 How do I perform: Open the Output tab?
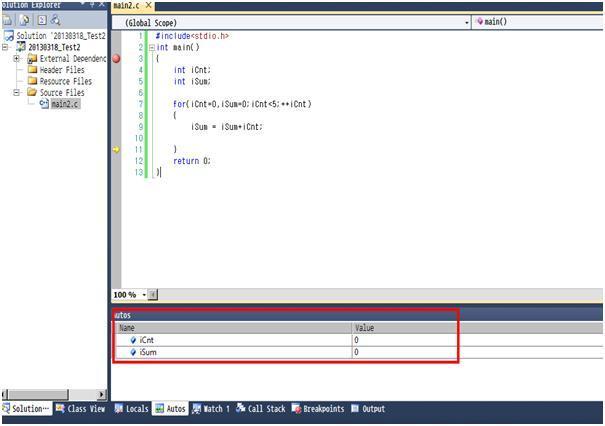[368, 409]
